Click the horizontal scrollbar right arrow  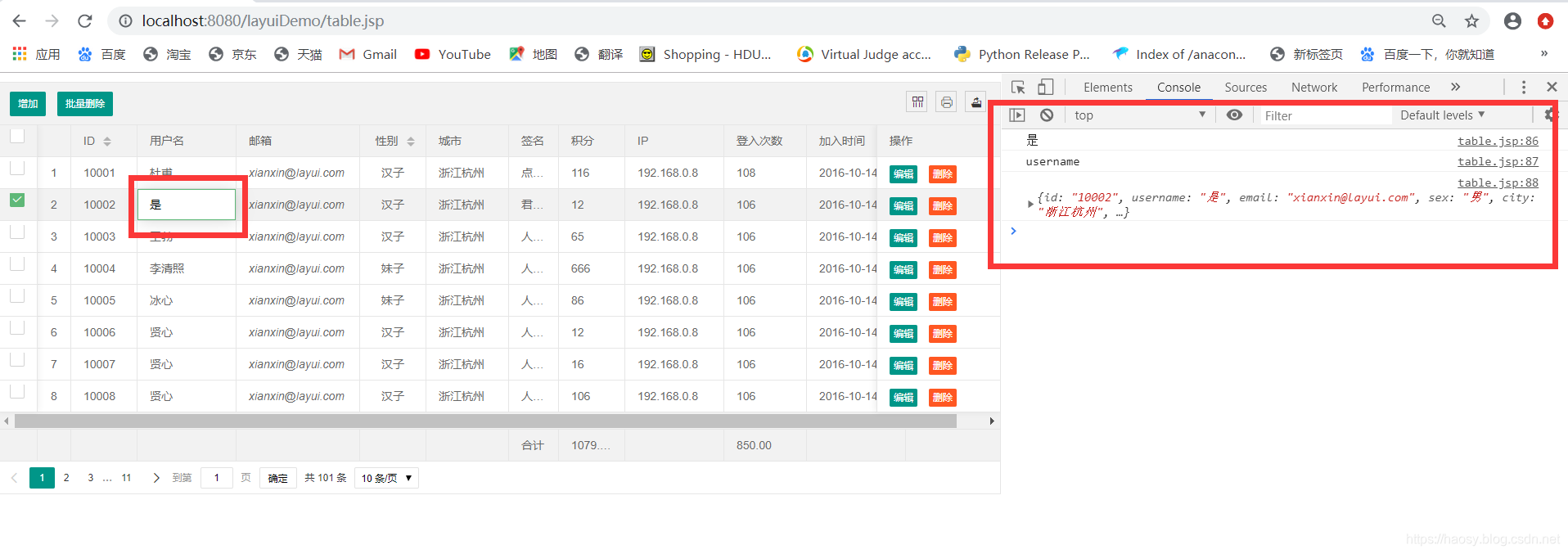[992, 421]
